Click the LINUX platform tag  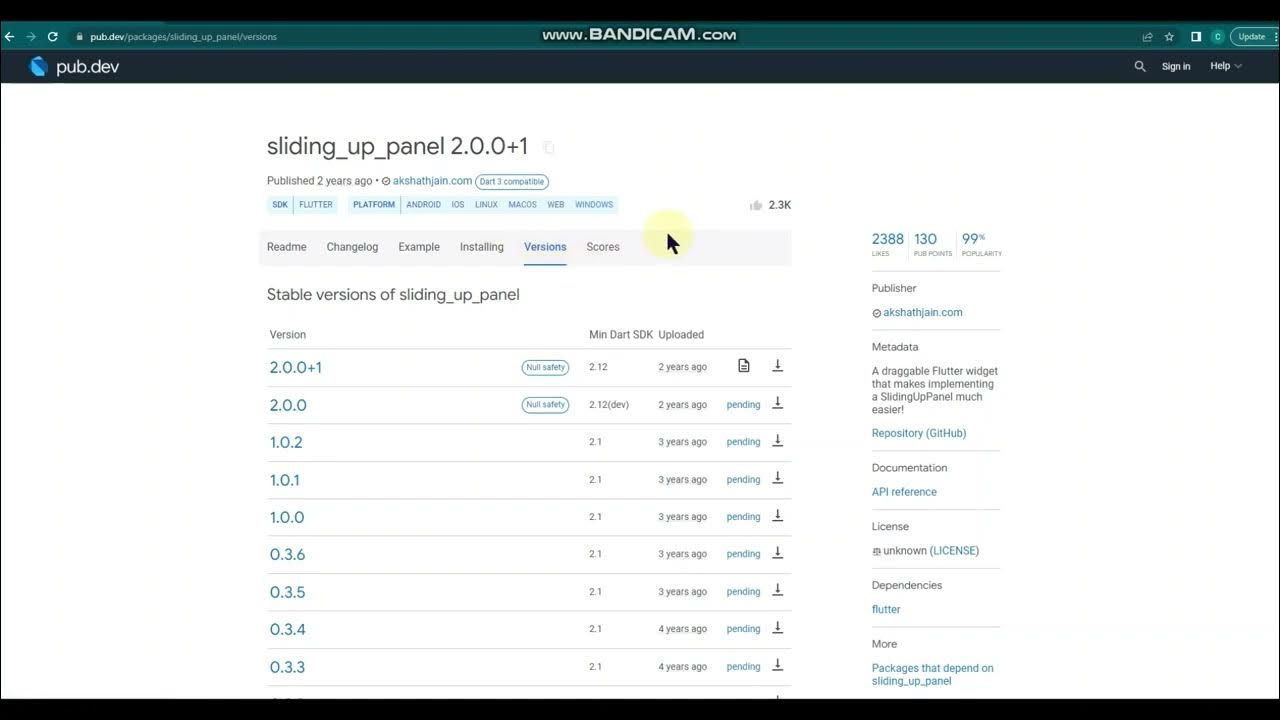486,205
